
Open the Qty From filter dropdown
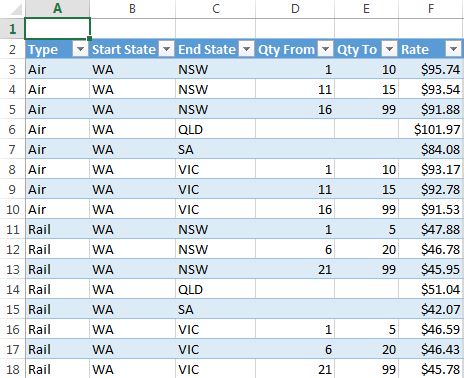325,49
